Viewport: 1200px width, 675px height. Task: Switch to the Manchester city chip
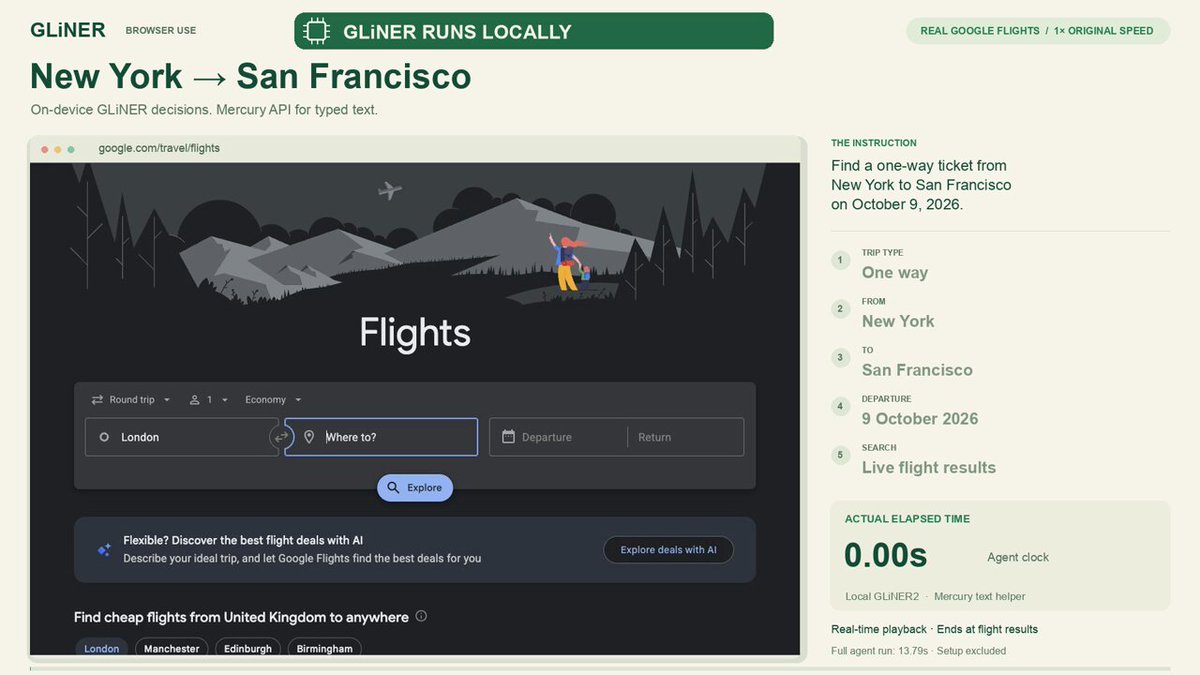[172, 648]
